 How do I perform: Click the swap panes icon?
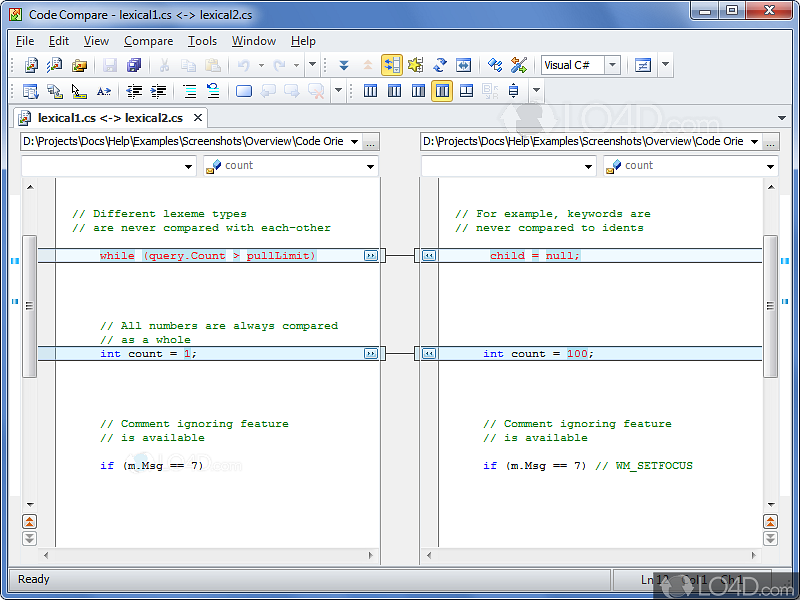463,65
